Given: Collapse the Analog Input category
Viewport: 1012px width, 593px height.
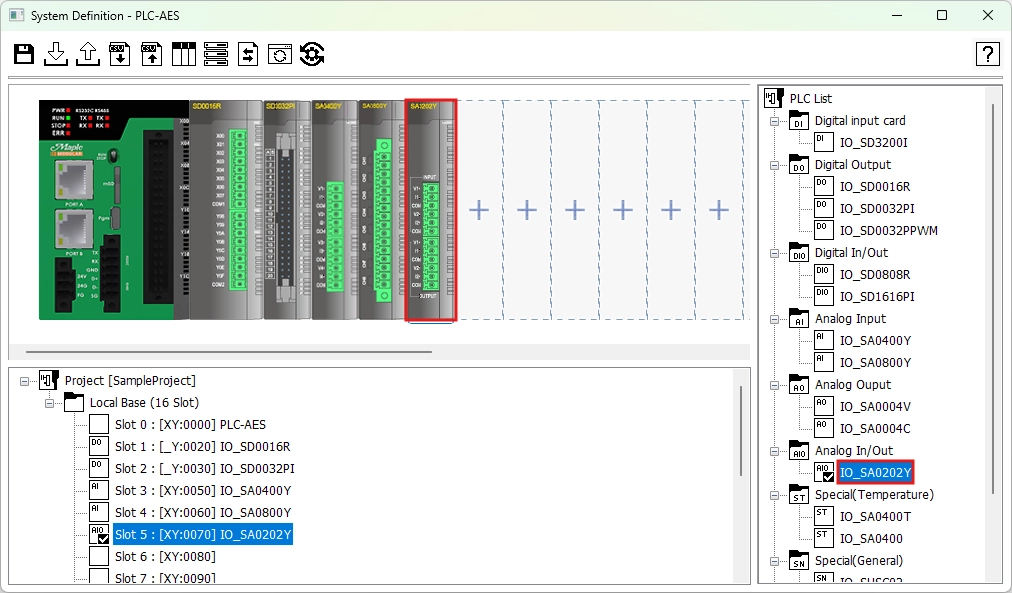Looking at the screenshot, I should pos(774,319).
